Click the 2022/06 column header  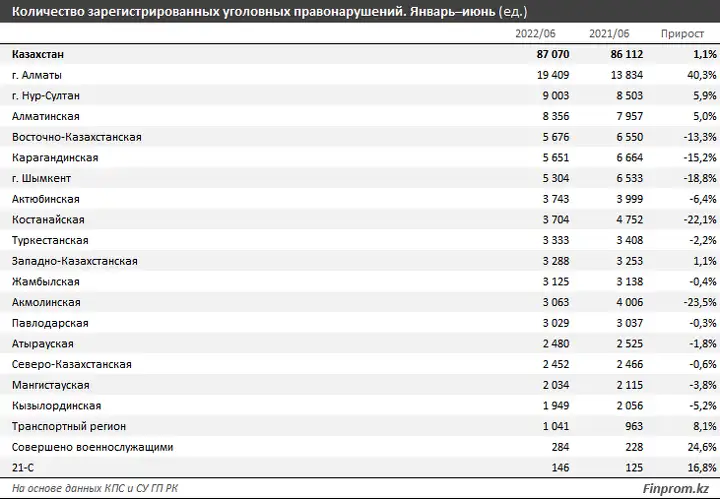click(535, 34)
